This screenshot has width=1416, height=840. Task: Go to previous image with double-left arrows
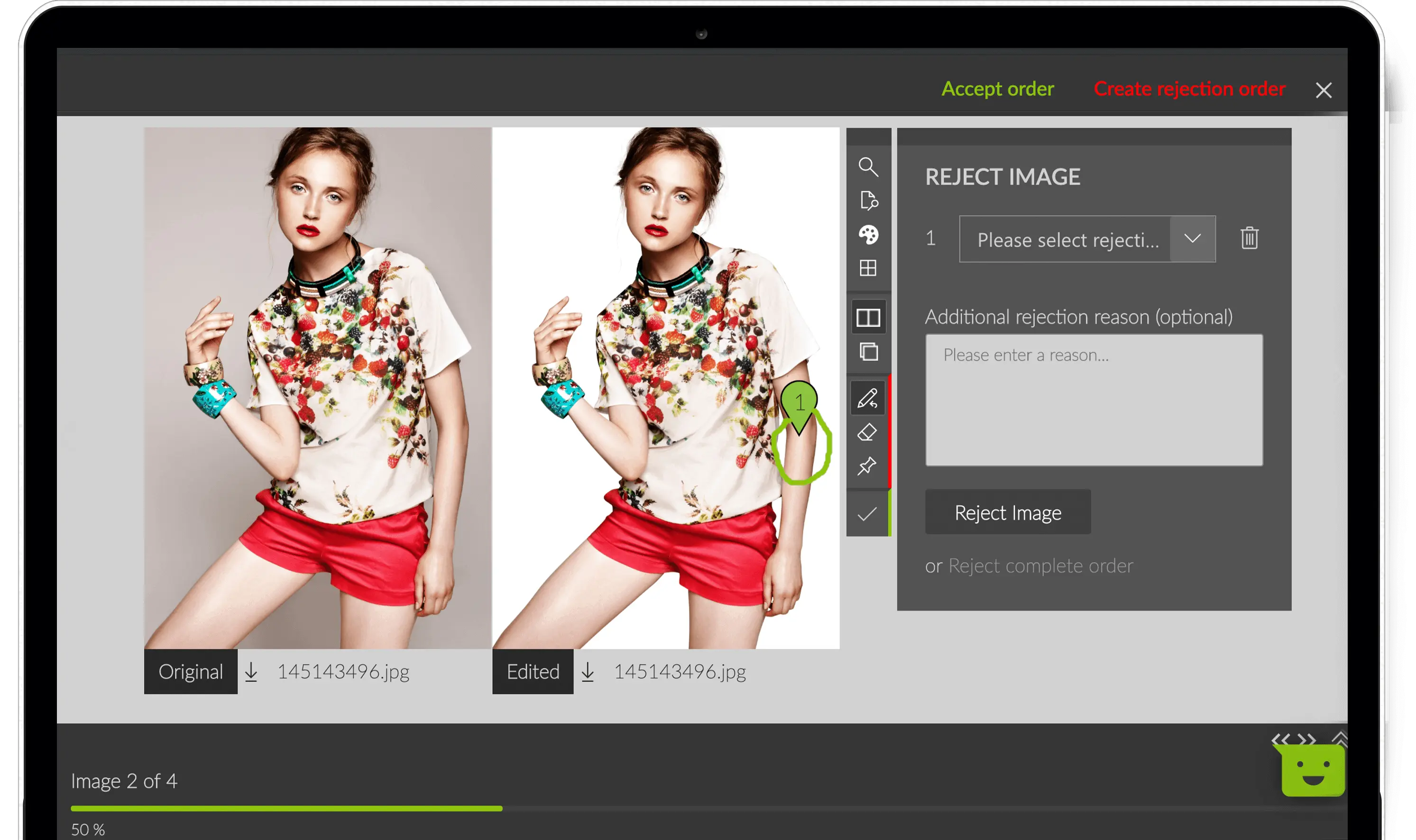coord(1281,739)
